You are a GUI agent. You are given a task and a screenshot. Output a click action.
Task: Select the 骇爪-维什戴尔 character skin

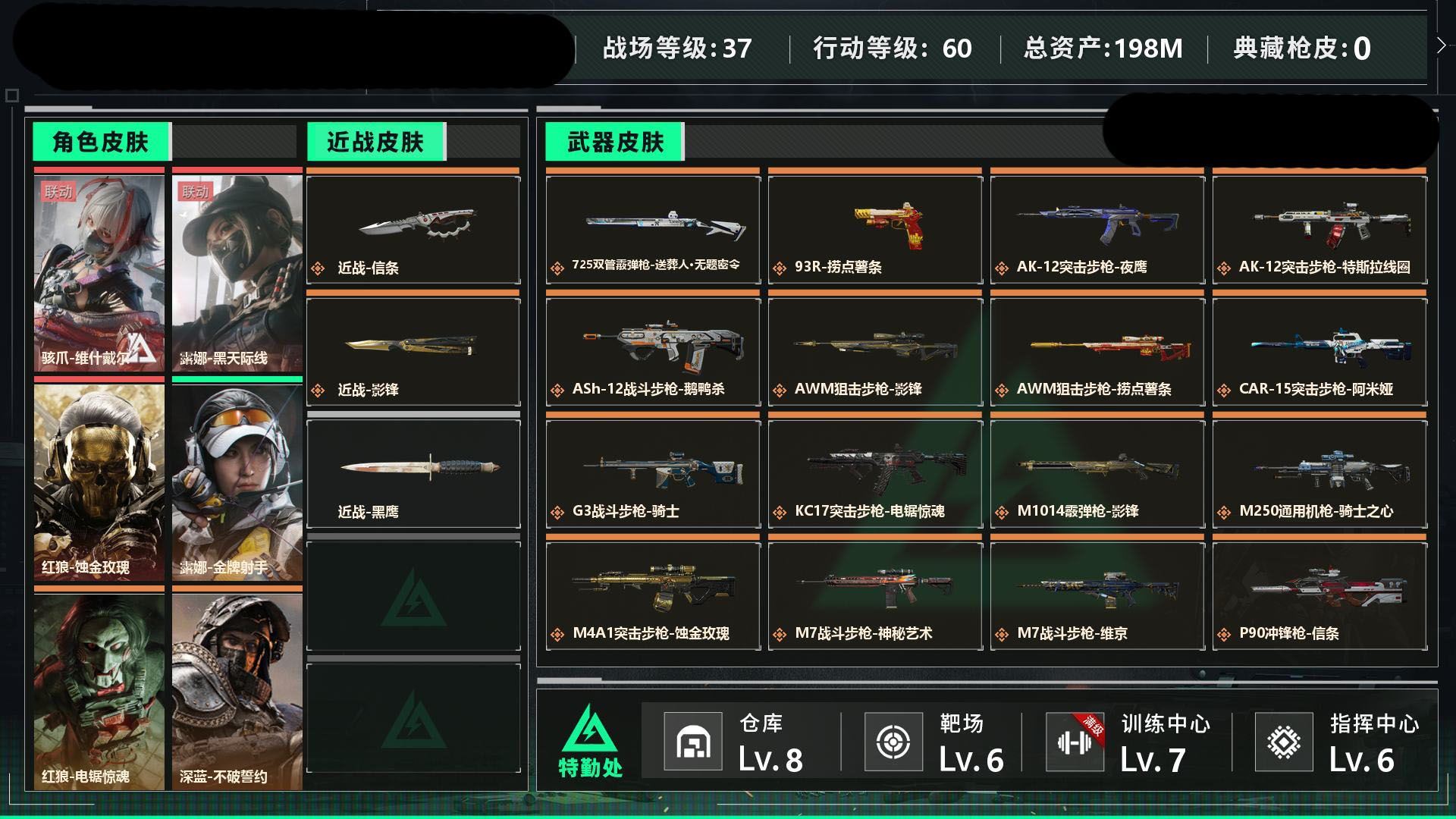coord(99,274)
